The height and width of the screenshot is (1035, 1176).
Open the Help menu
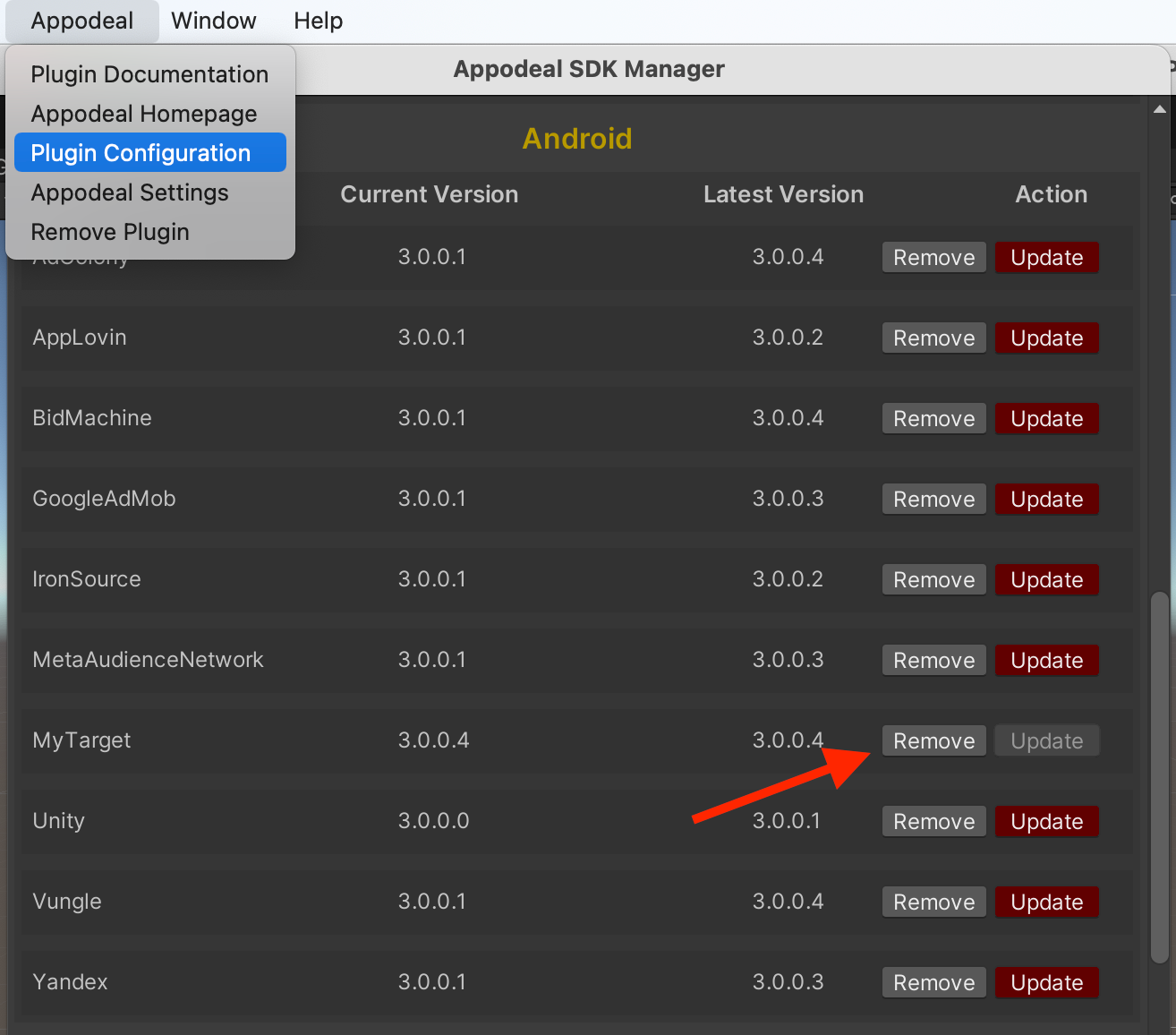318,21
